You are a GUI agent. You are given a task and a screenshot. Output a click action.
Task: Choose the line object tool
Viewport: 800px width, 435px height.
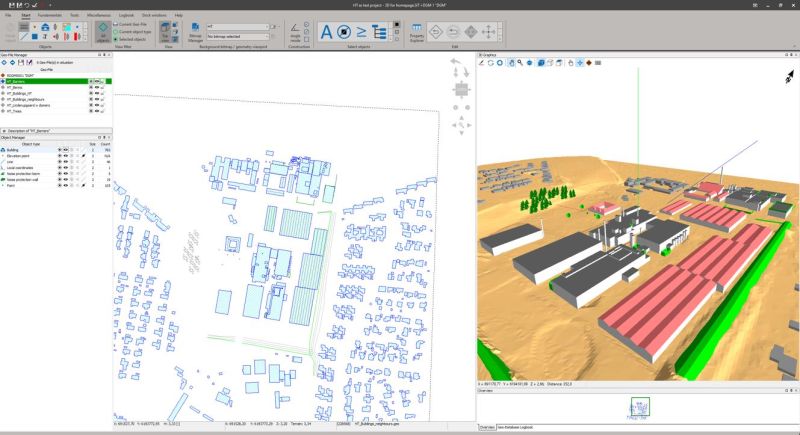click(x=24, y=37)
